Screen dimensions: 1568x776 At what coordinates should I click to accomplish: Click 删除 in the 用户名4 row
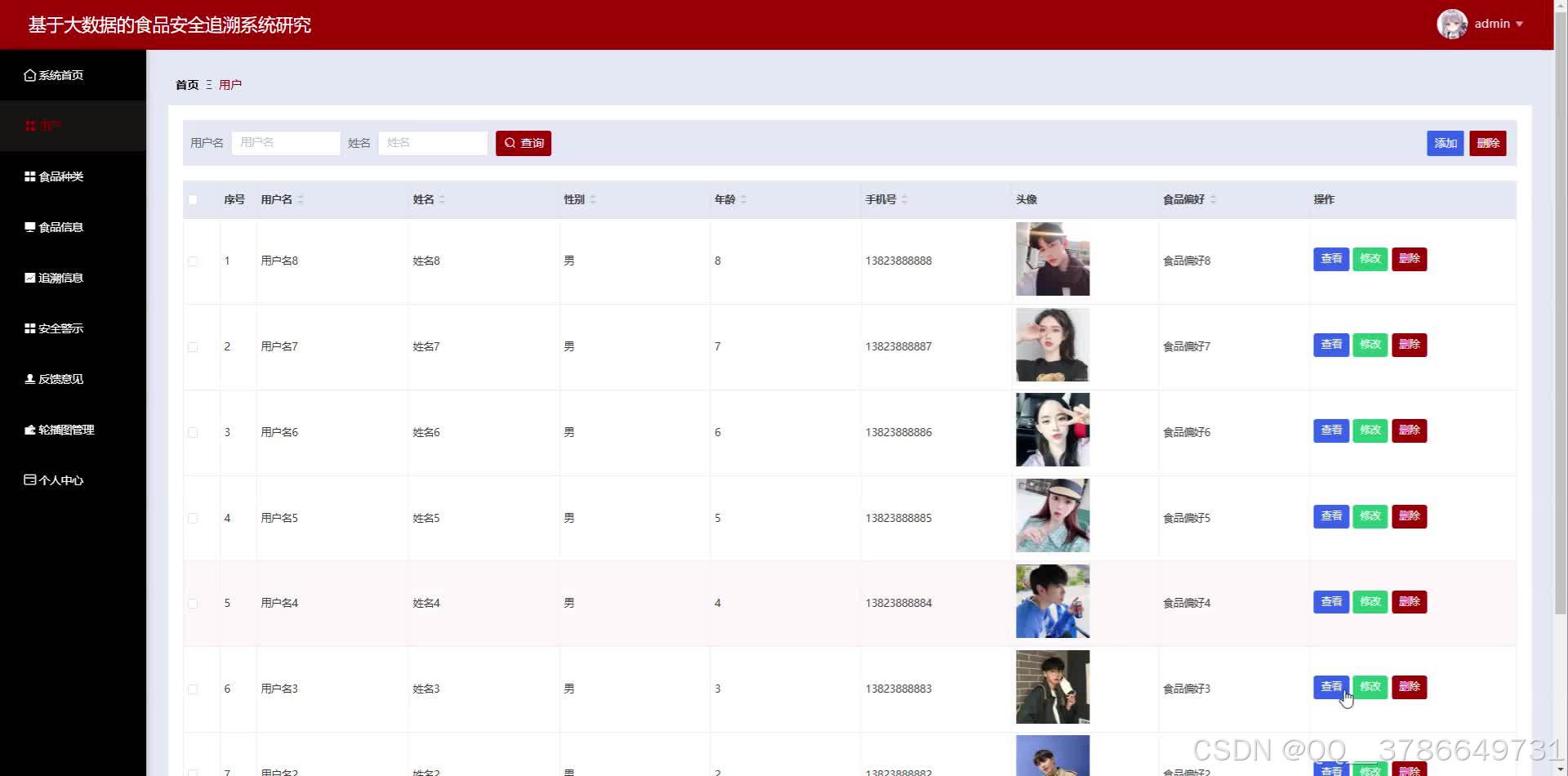(x=1410, y=602)
